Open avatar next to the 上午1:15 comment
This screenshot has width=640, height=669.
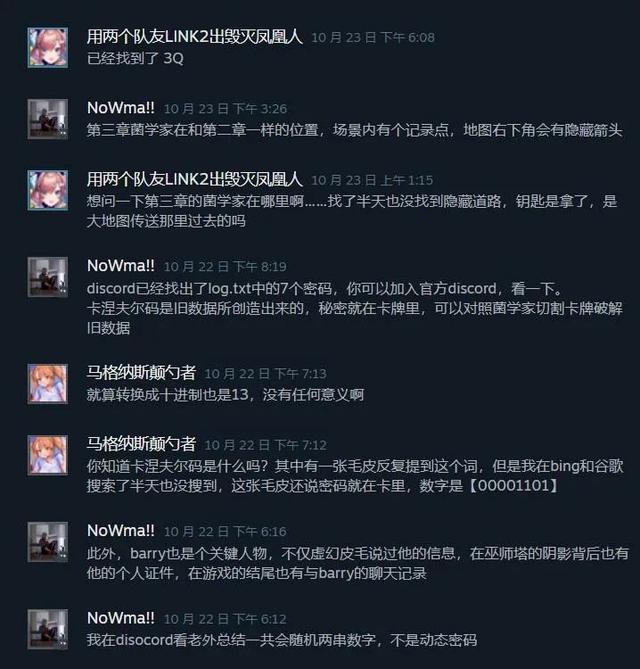[48, 190]
